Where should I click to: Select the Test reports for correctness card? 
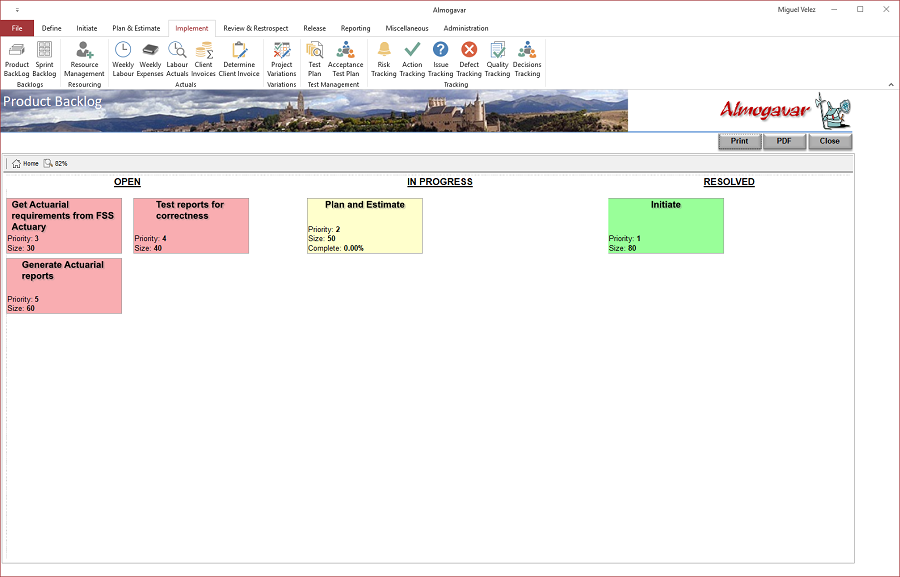[191, 226]
